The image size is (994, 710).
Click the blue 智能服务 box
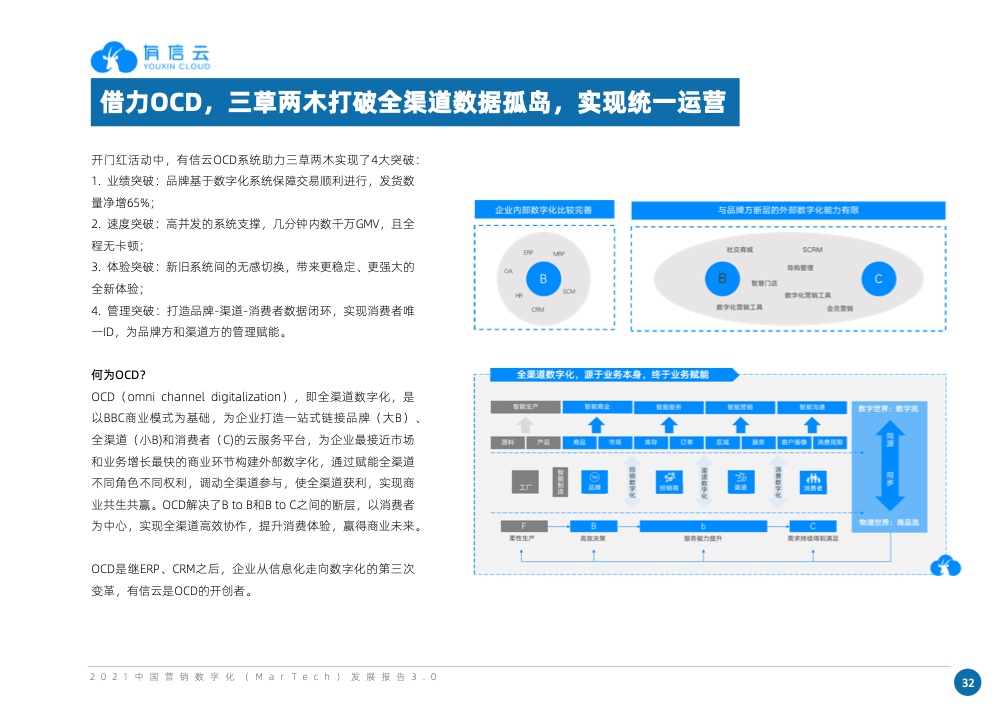pos(669,406)
